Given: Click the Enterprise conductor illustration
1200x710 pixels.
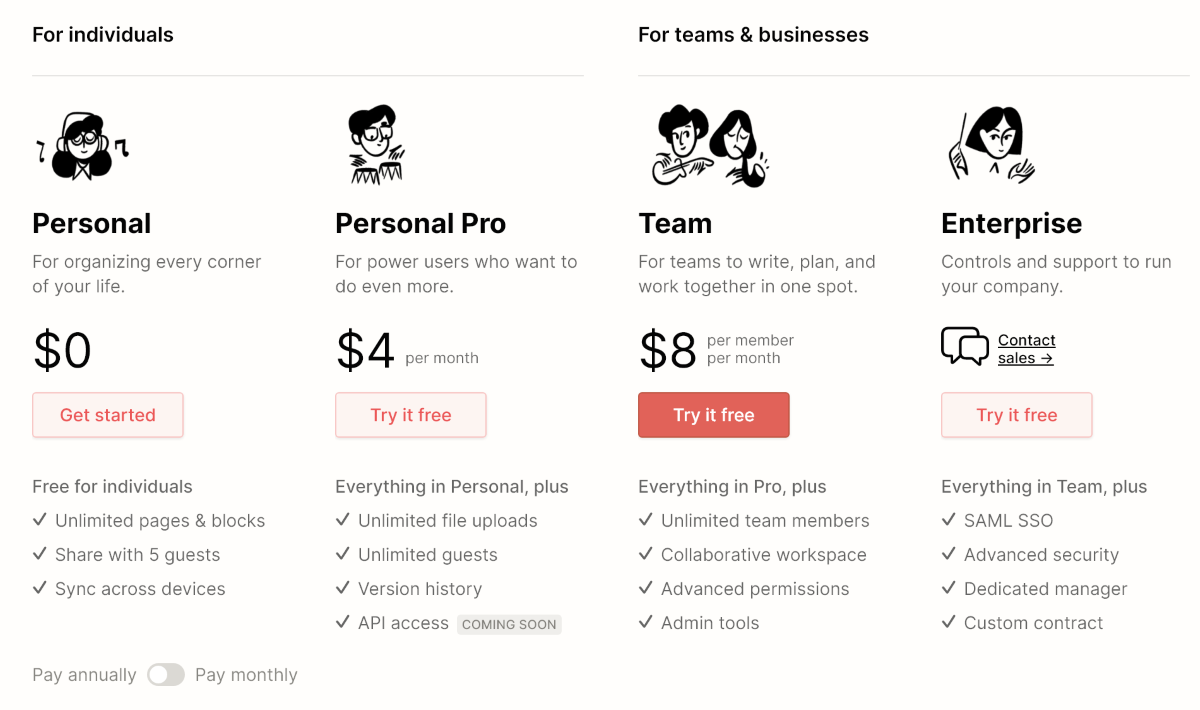Looking at the screenshot, I should (990, 145).
